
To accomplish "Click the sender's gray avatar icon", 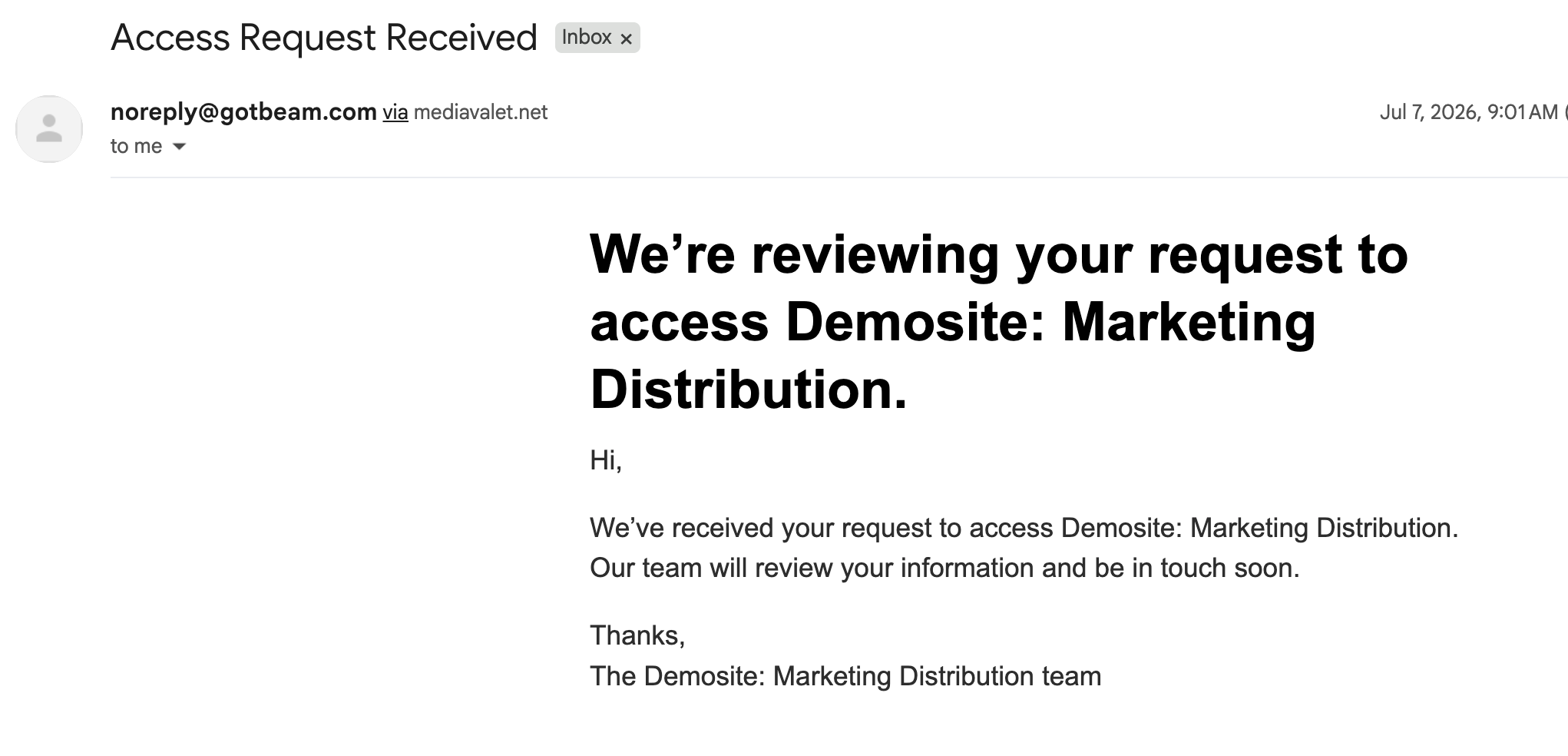I will click(49, 129).
